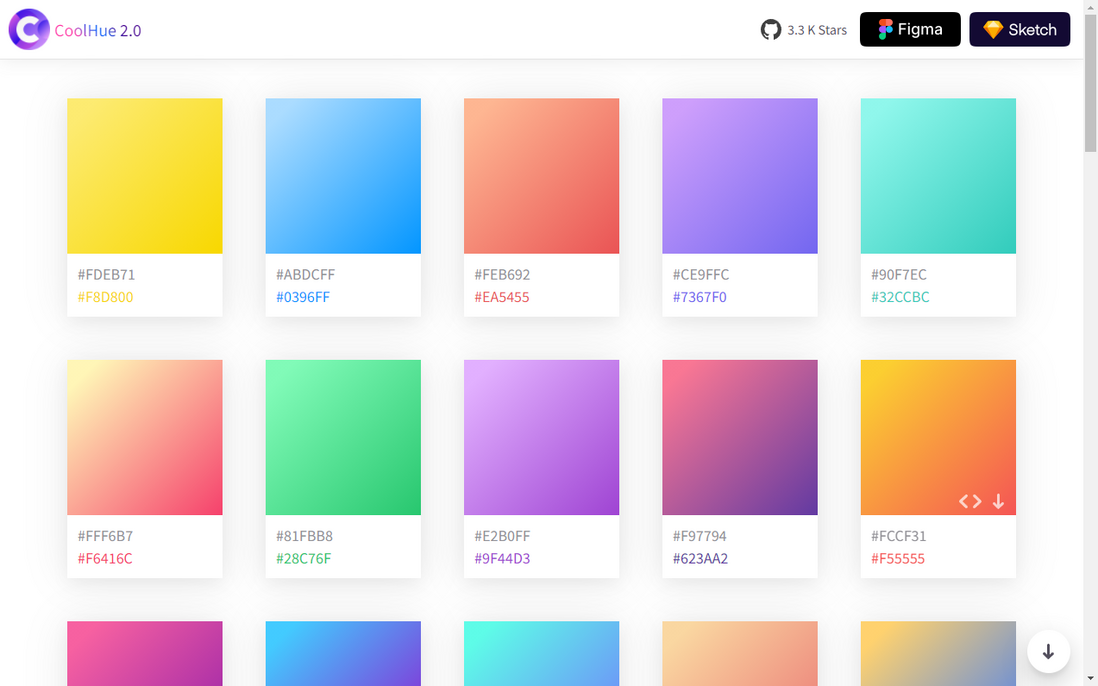This screenshot has height=686, width=1098.
Task: Copy the #F6416C hex code
Action: click(105, 559)
